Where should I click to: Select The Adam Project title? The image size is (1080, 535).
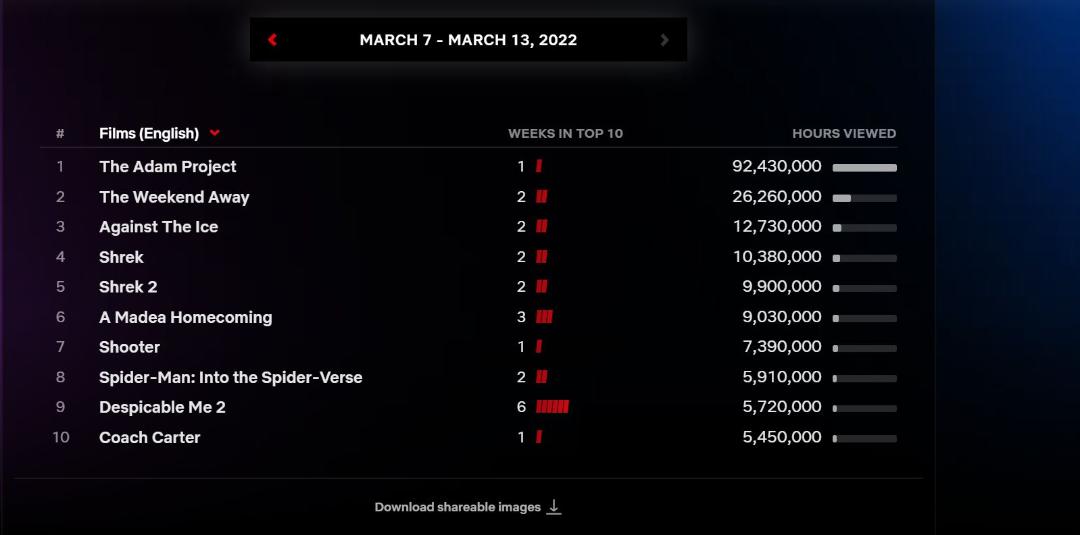click(x=167, y=167)
